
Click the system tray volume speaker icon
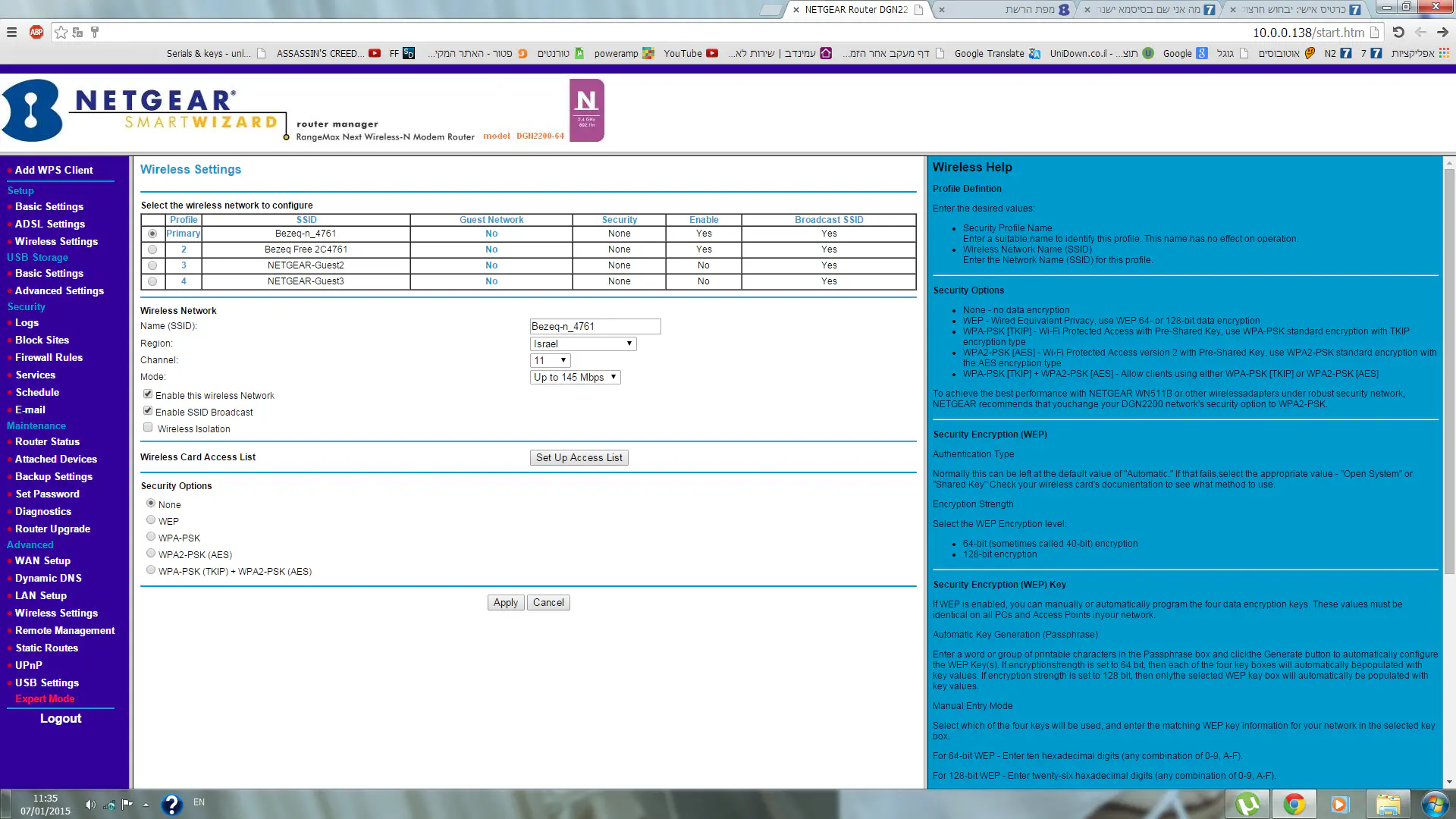point(89,805)
